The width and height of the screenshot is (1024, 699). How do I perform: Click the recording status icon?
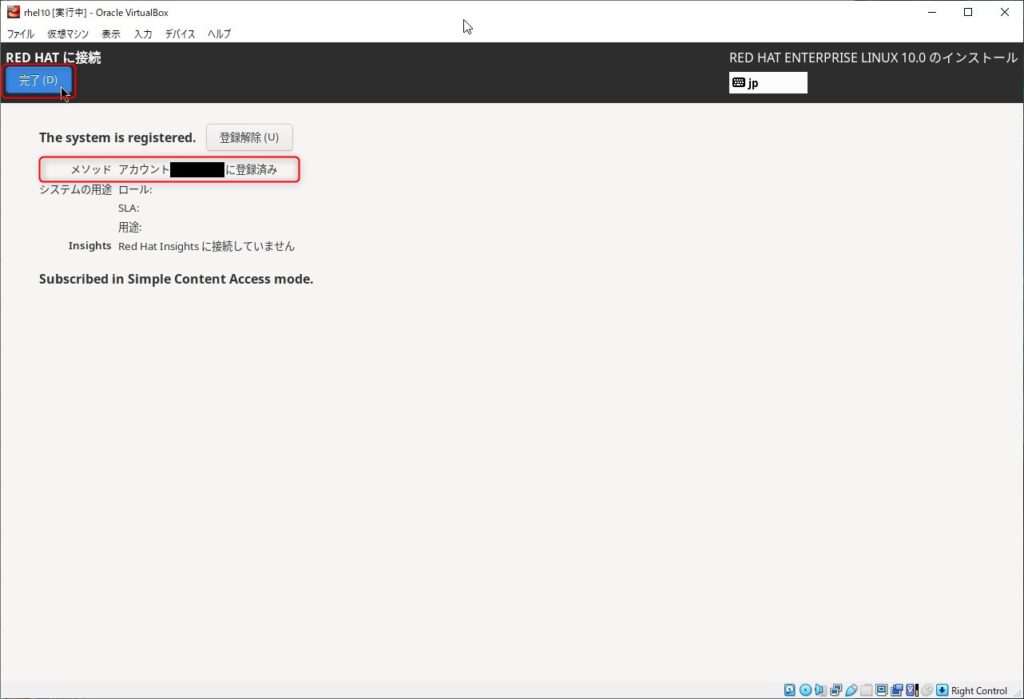point(896,690)
